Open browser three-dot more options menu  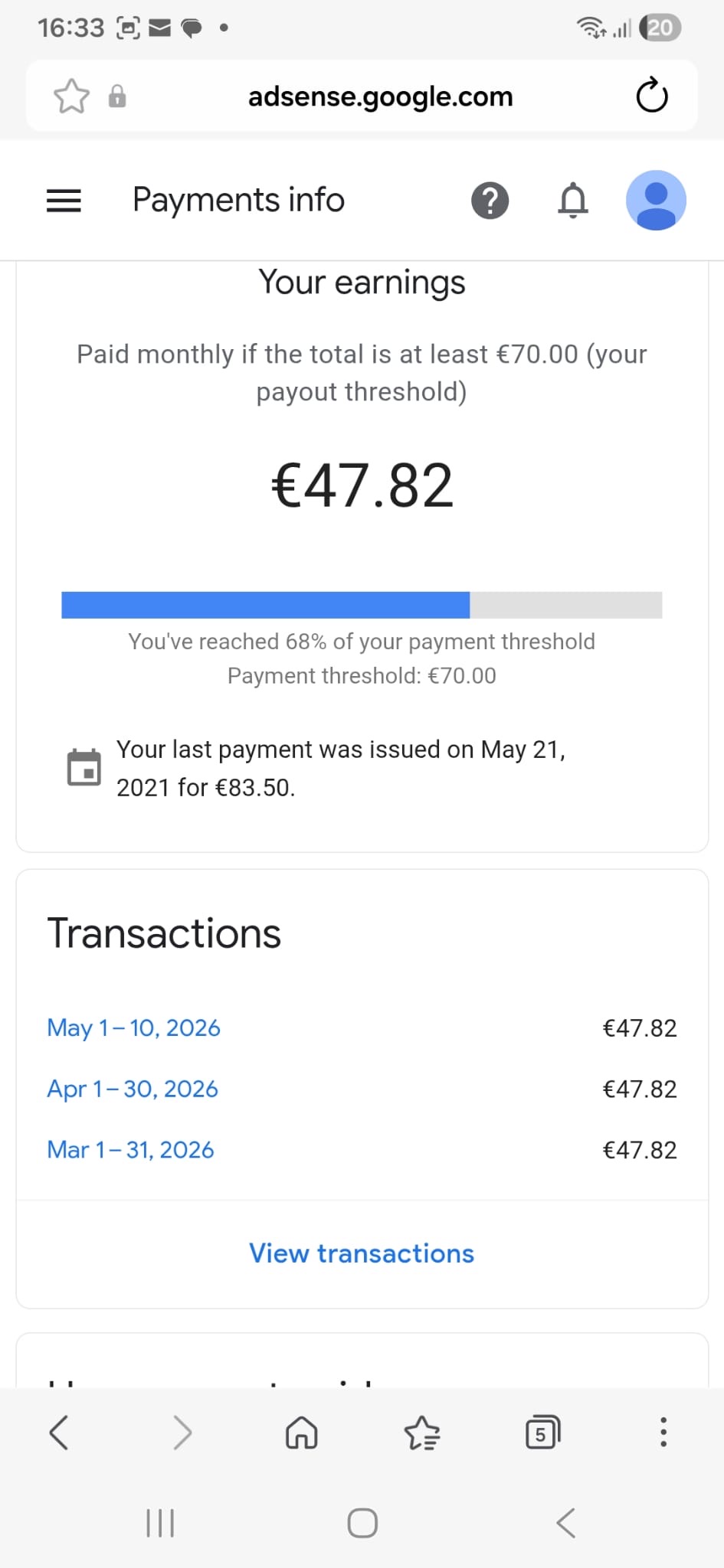pyautogui.click(x=663, y=1432)
